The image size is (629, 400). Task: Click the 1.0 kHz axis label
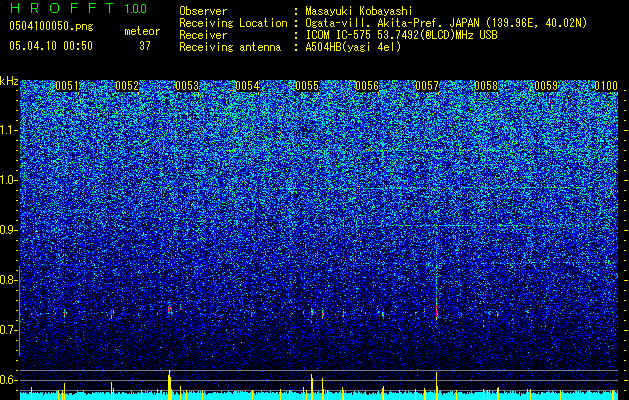[9, 180]
